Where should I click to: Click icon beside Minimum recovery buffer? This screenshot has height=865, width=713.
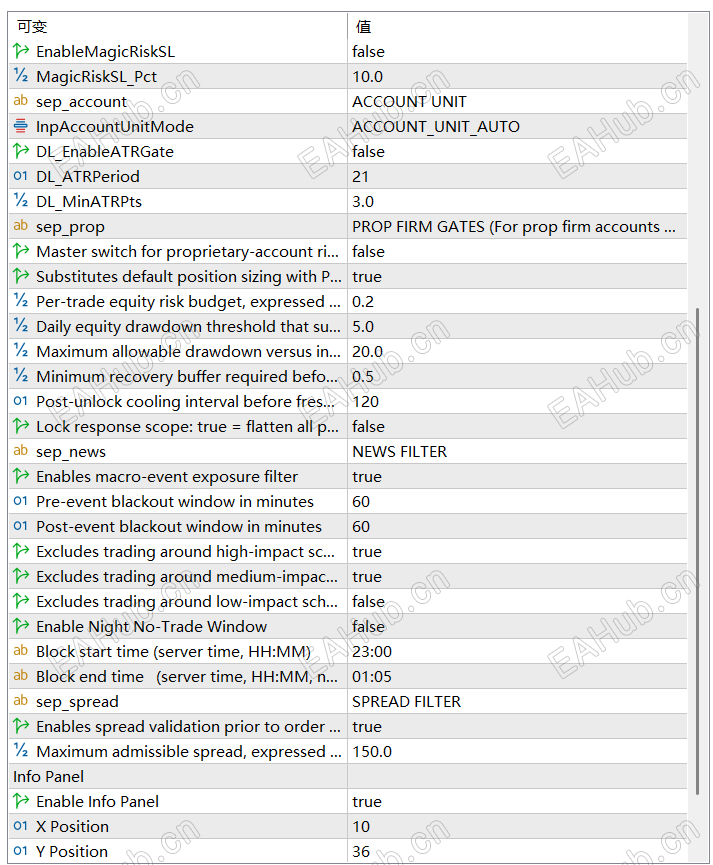point(21,376)
